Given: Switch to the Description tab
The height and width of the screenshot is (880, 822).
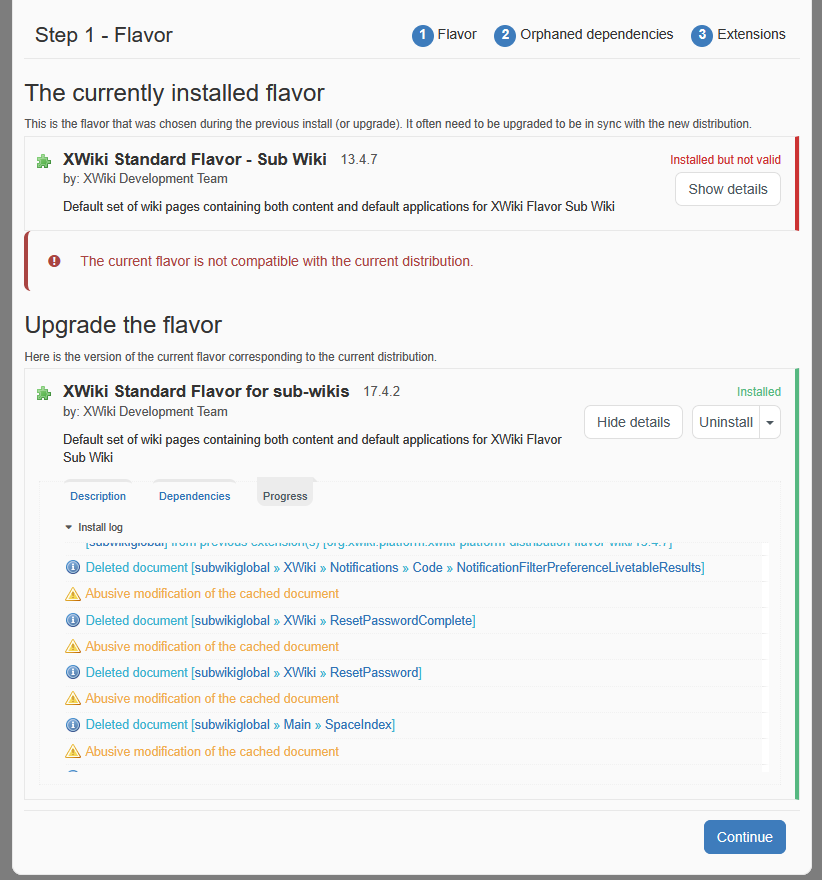Looking at the screenshot, I should 98,496.
